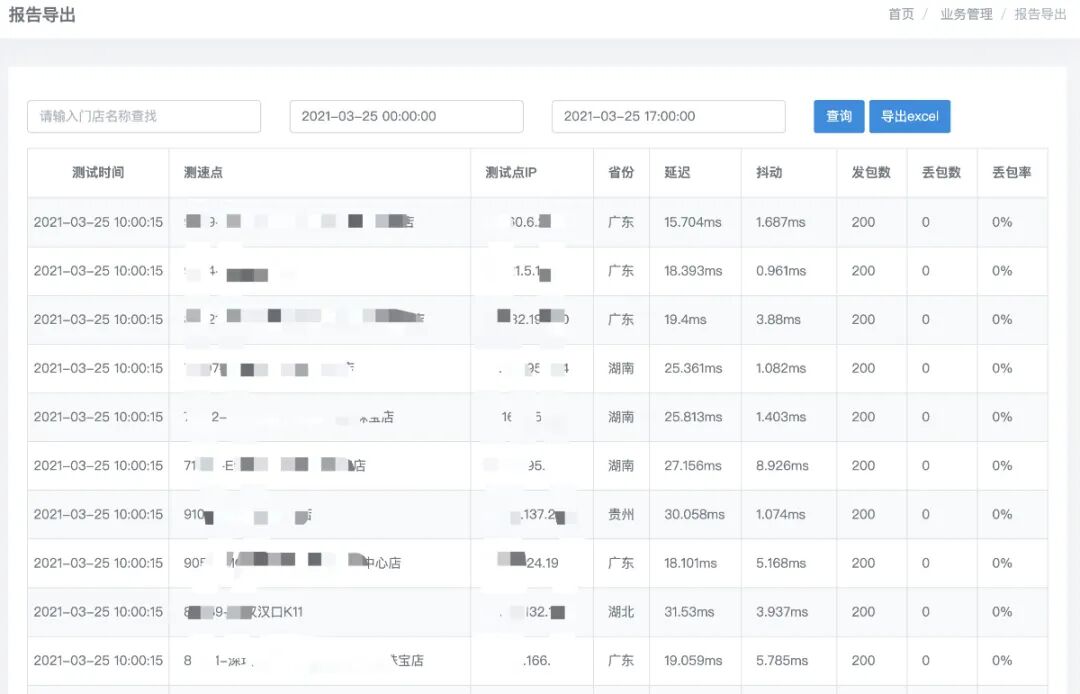The width and height of the screenshot is (1080, 694).
Task: Select the 18.393ms delay value
Action: pos(693,271)
